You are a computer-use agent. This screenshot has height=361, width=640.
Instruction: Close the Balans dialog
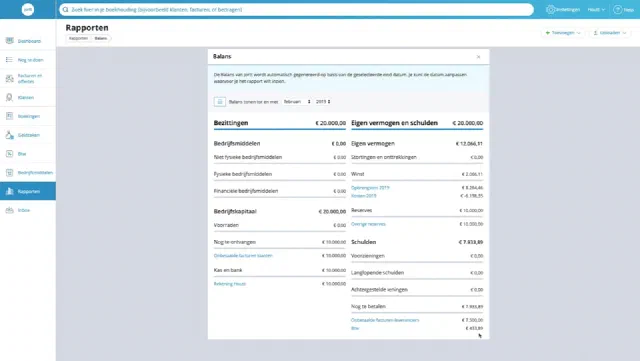[478, 57]
